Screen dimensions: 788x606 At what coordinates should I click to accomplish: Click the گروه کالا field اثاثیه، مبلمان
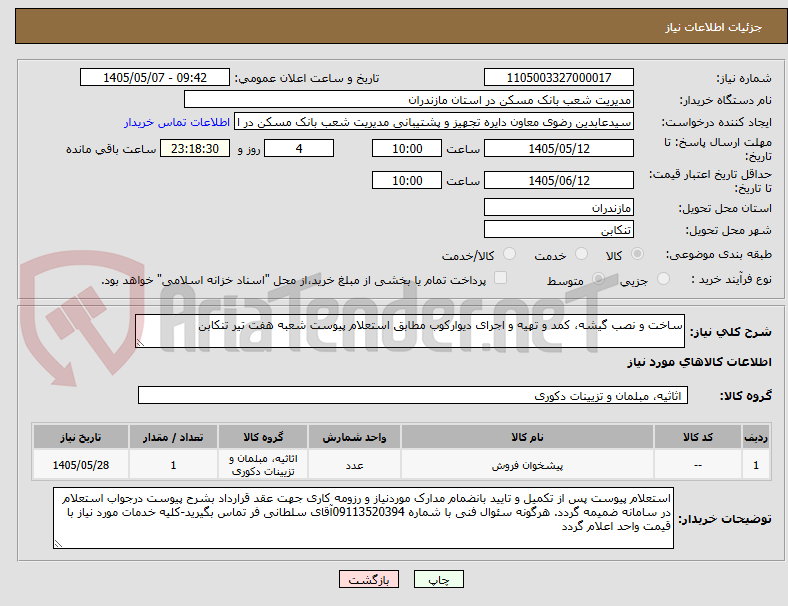pyautogui.click(x=413, y=395)
